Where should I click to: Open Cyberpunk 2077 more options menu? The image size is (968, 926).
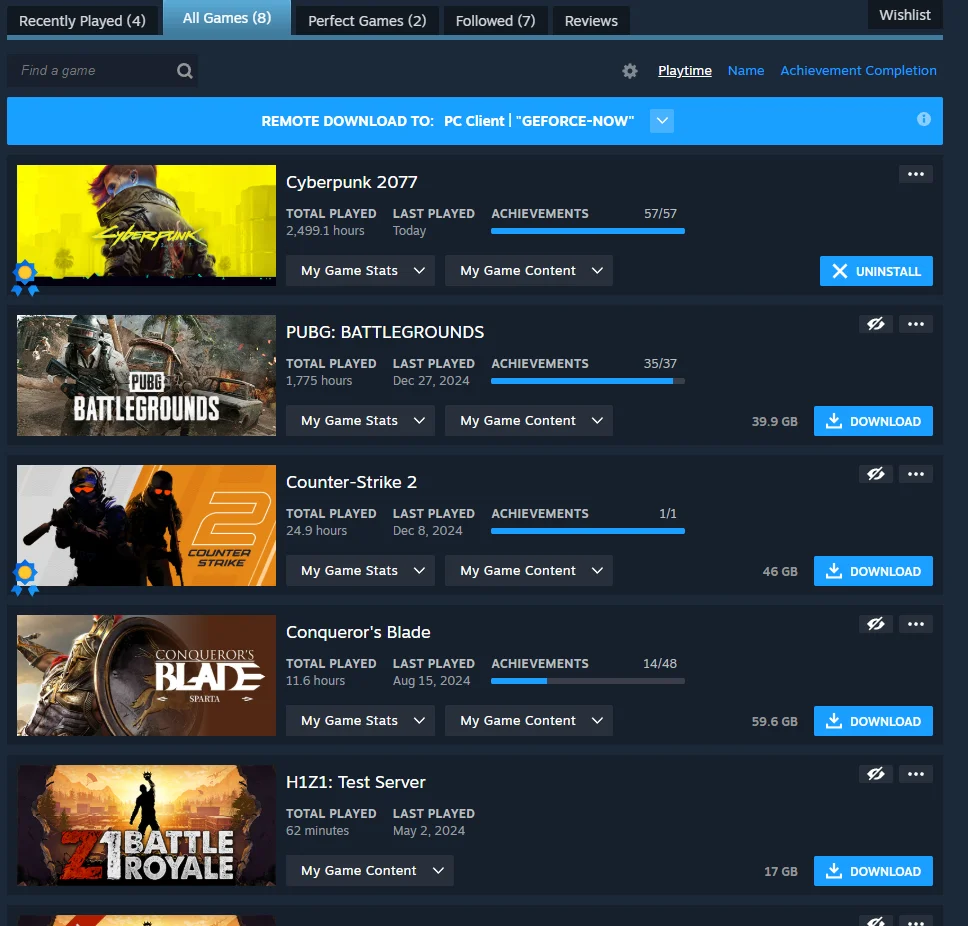pos(916,174)
